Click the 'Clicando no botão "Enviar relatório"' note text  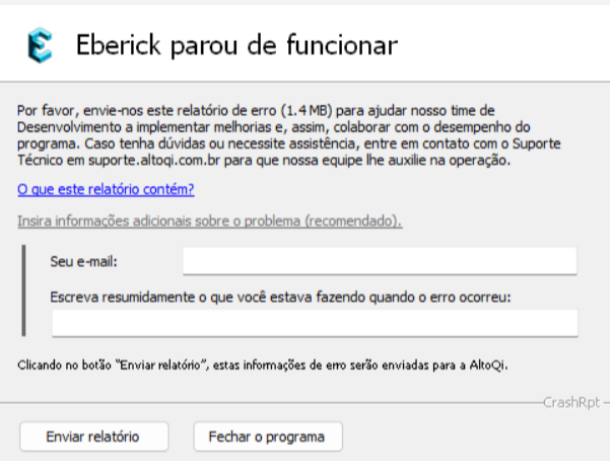[263, 365]
